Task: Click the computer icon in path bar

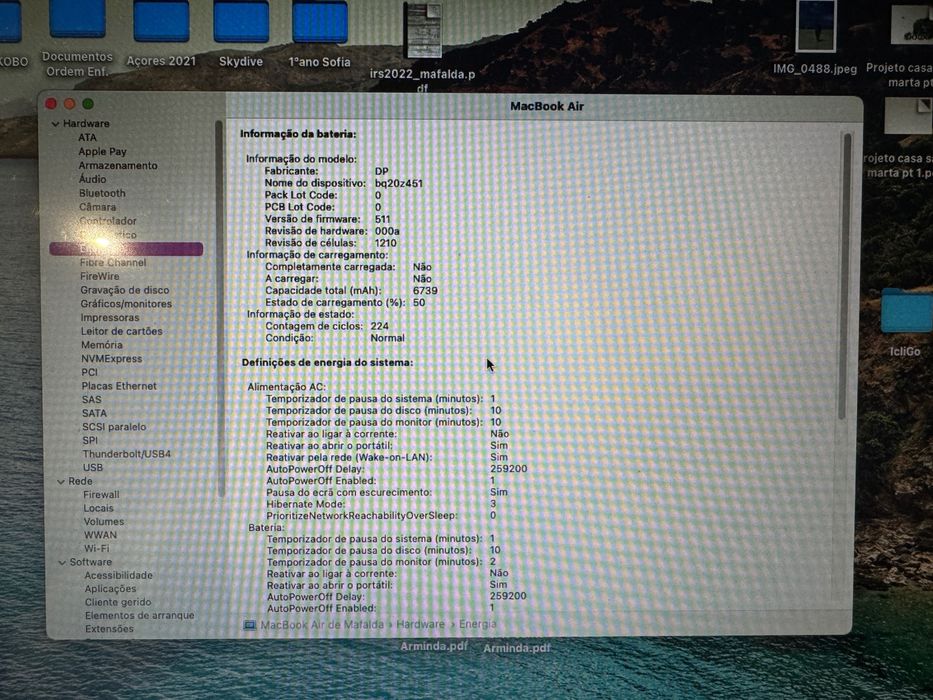Action: coord(250,626)
